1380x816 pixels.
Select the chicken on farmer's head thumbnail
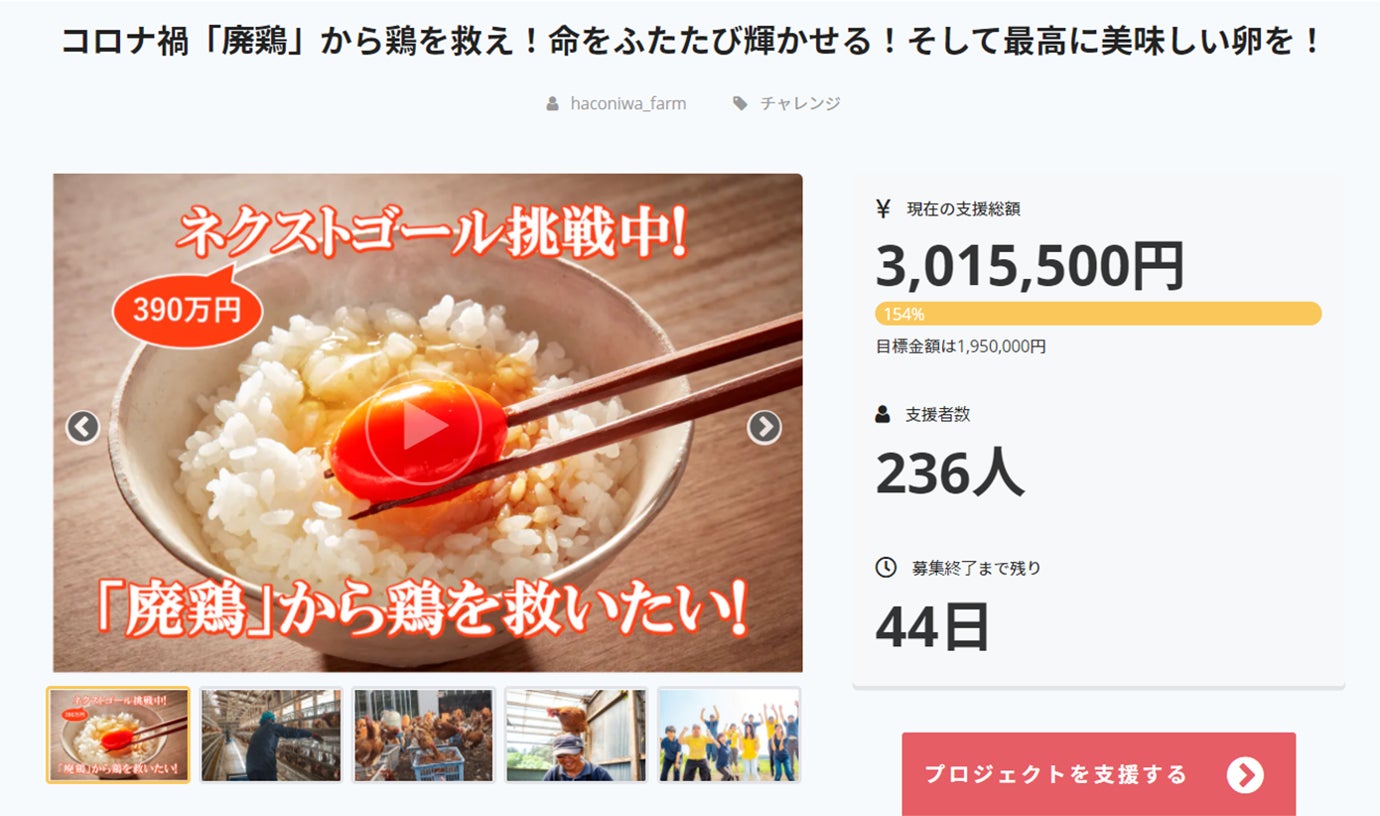(576, 735)
